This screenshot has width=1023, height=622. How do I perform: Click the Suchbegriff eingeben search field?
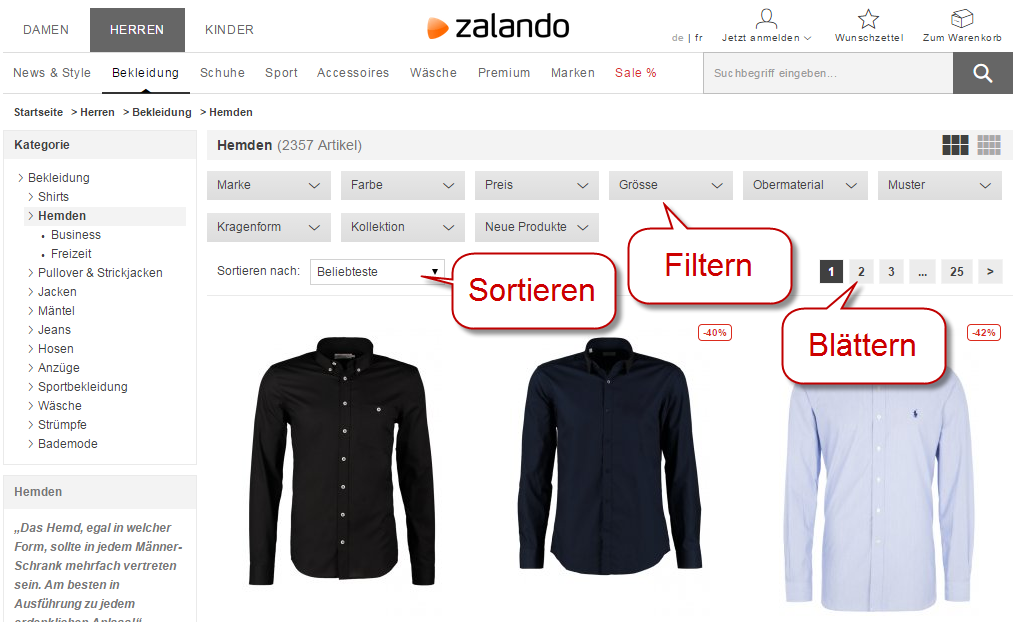pyautogui.click(x=828, y=73)
